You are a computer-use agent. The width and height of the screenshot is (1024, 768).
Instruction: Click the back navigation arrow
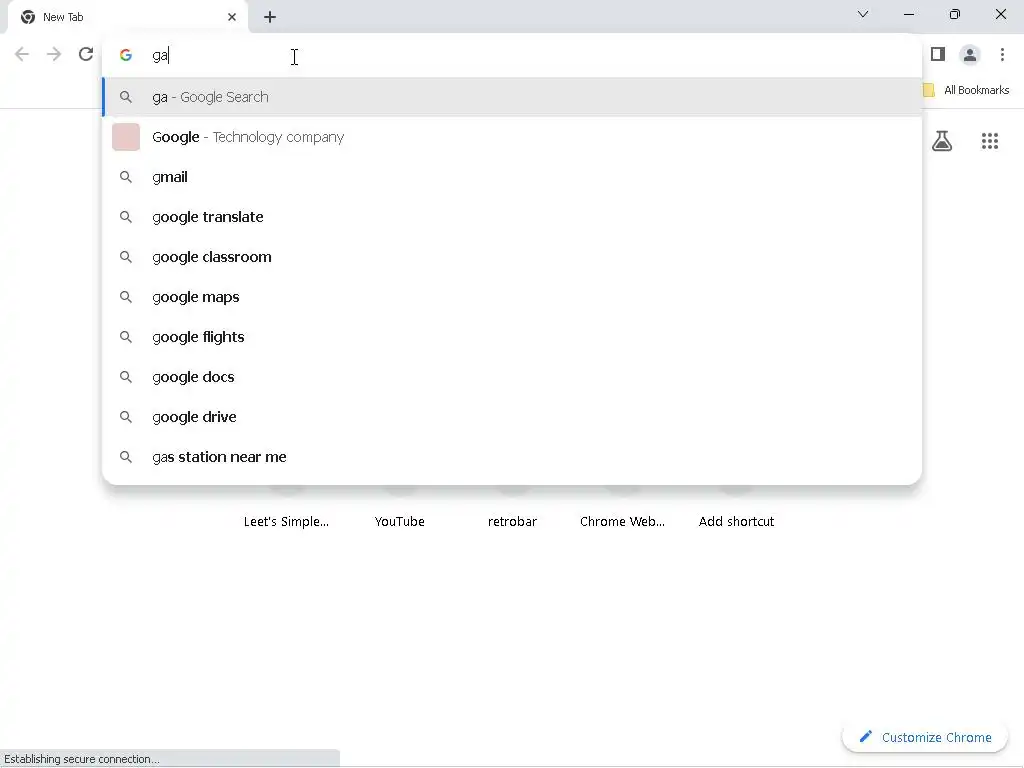click(x=22, y=54)
